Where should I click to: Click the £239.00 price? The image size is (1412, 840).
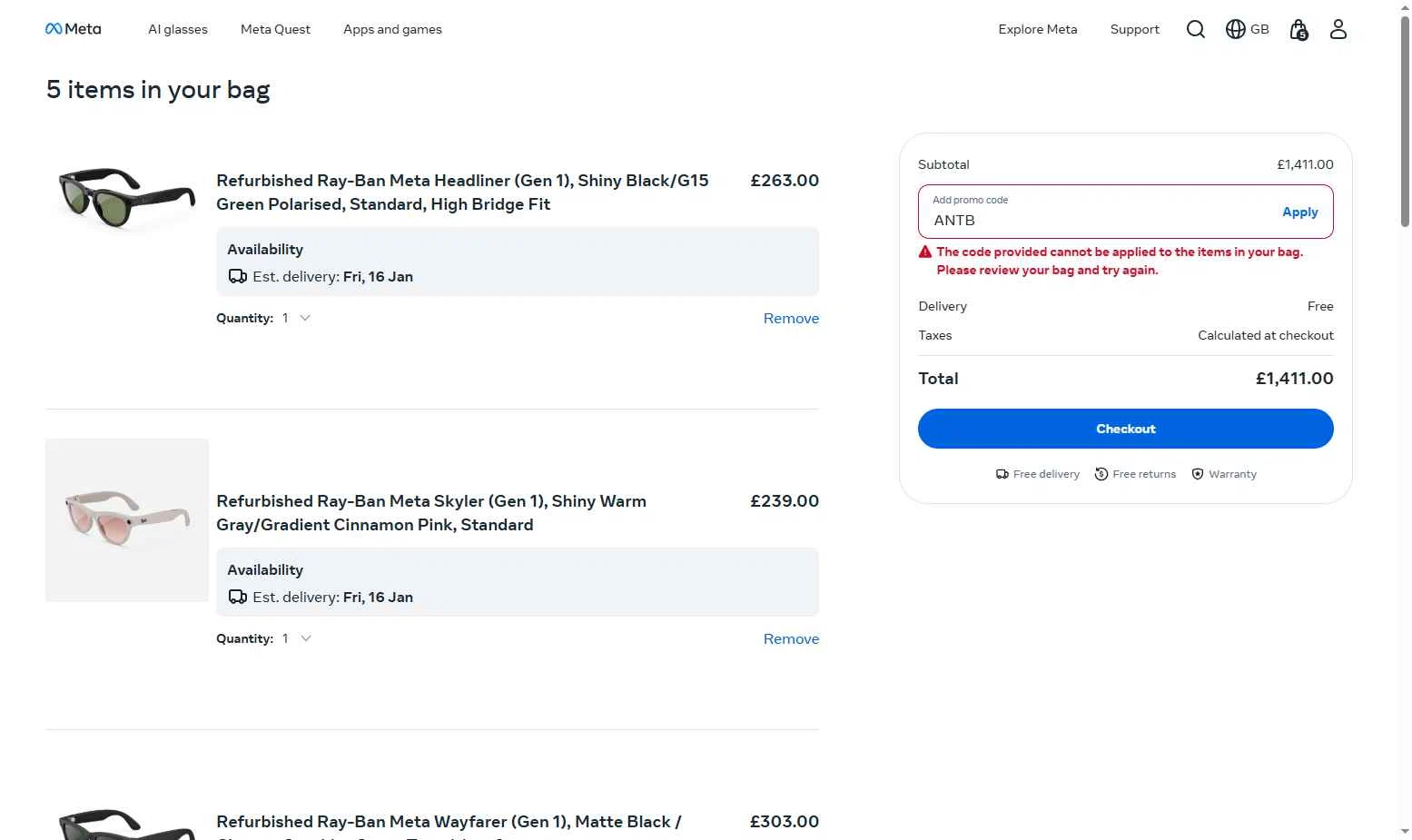[x=785, y=501]
